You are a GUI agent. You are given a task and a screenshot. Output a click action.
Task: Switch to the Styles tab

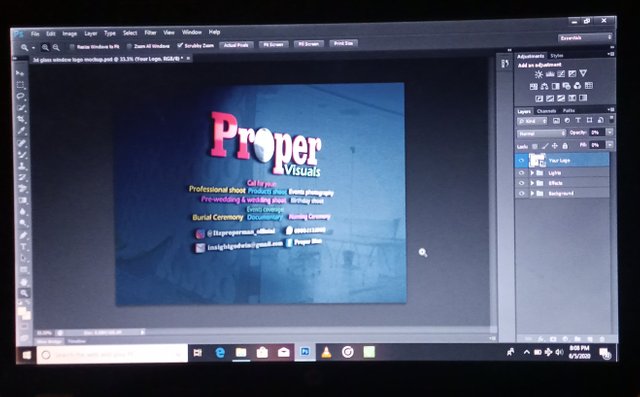(556, 55)
